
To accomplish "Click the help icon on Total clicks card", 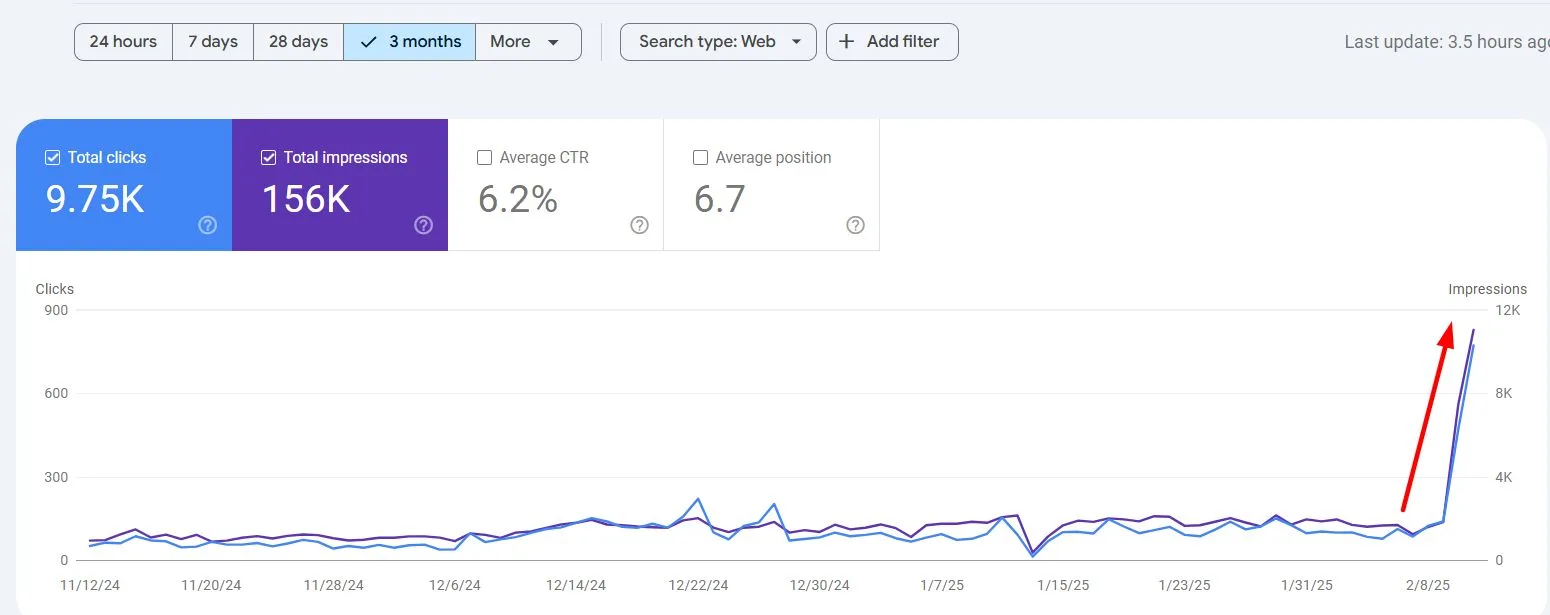I will [207, 225].
